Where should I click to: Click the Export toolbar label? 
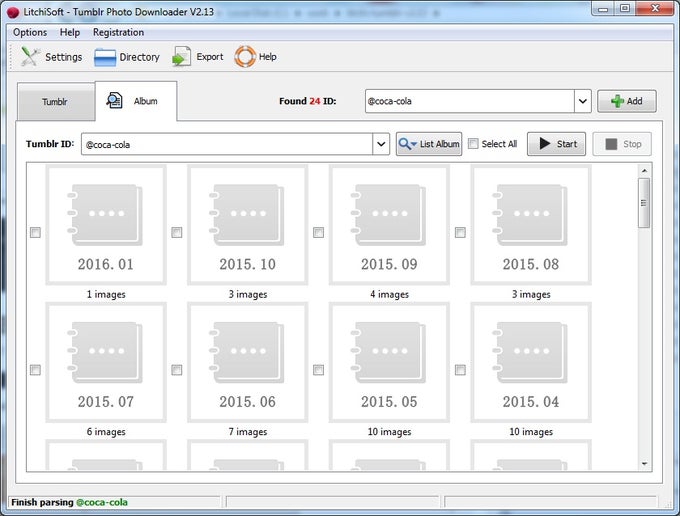click(209, 57)
